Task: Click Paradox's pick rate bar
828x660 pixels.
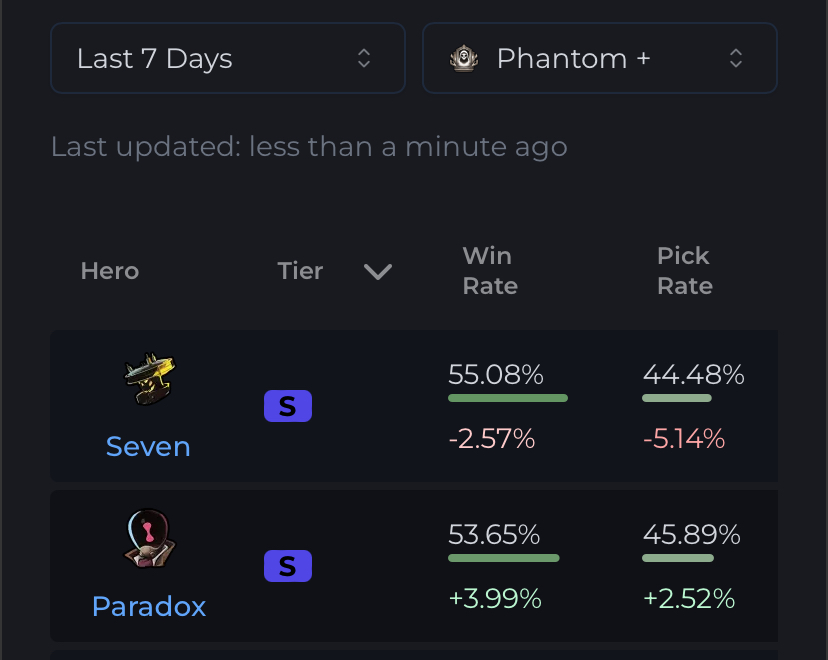Action: (678, 558)
